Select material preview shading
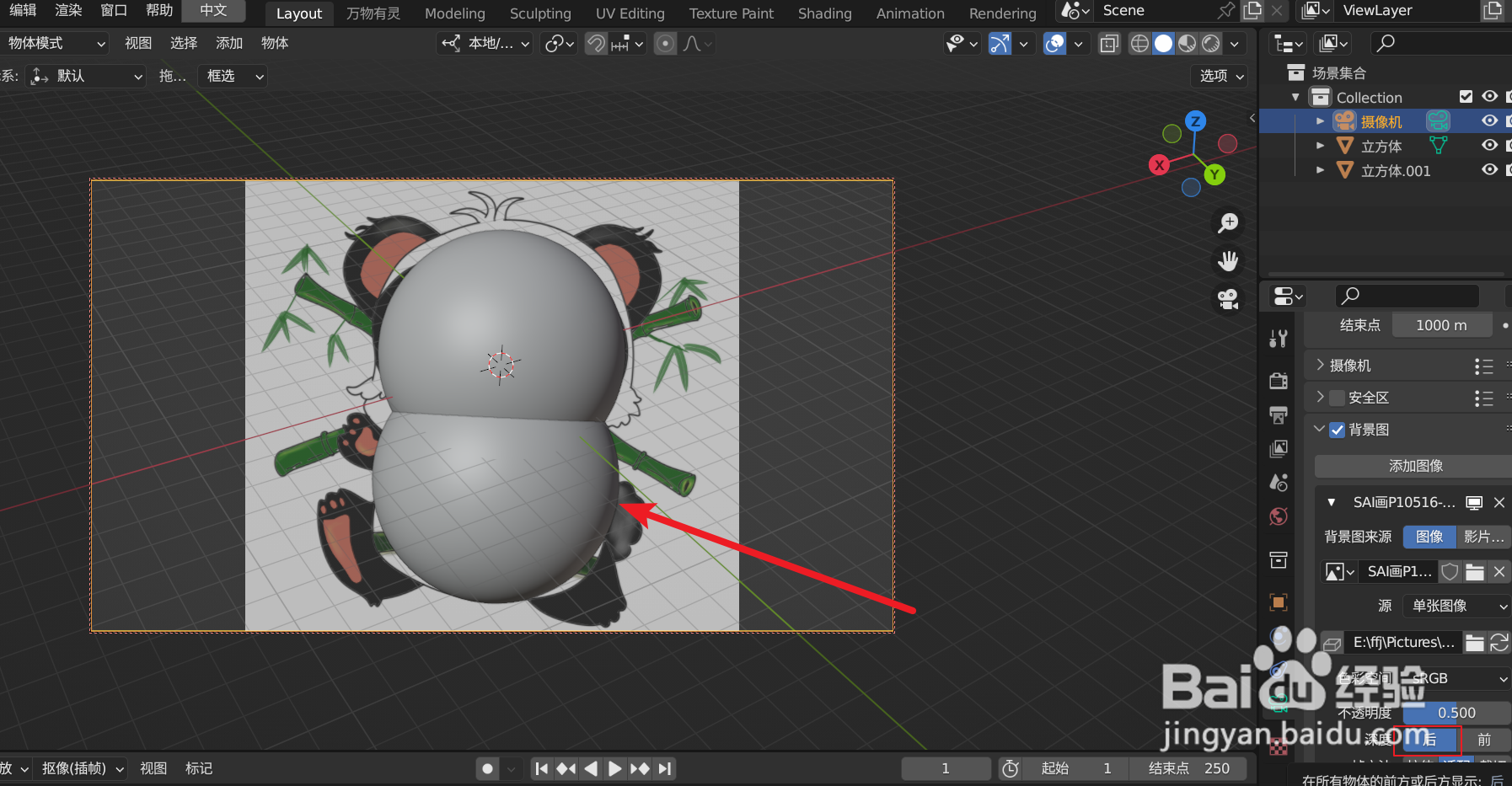 [x=1187, y=44]
